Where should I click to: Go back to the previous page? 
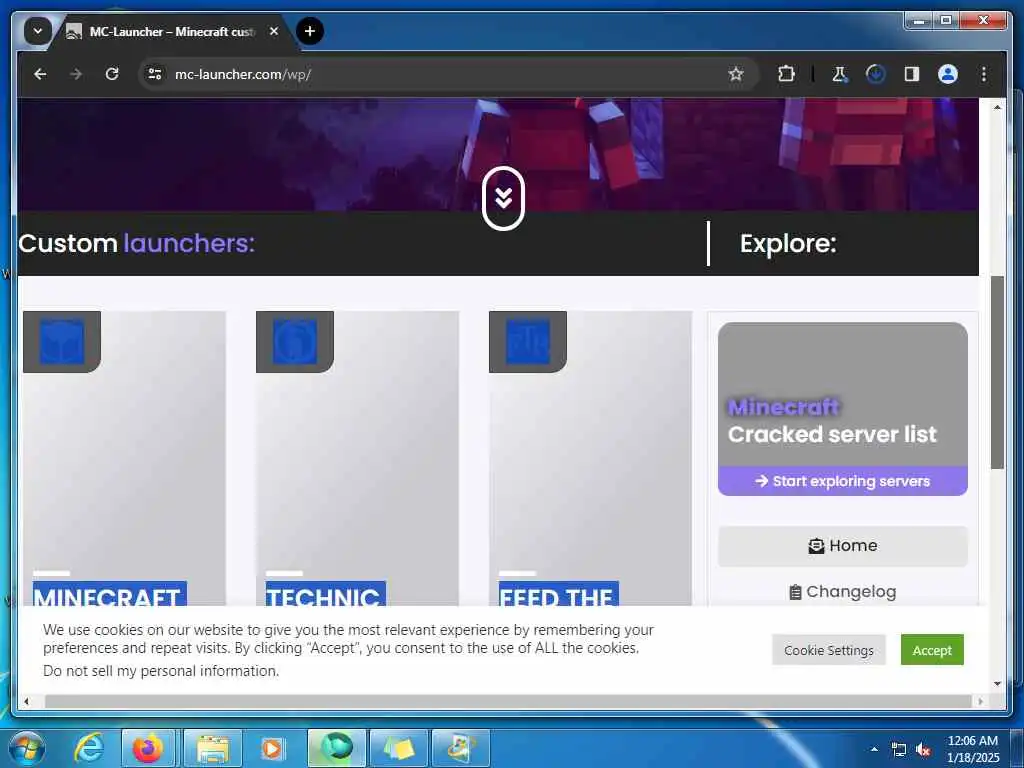coord(40,74)
